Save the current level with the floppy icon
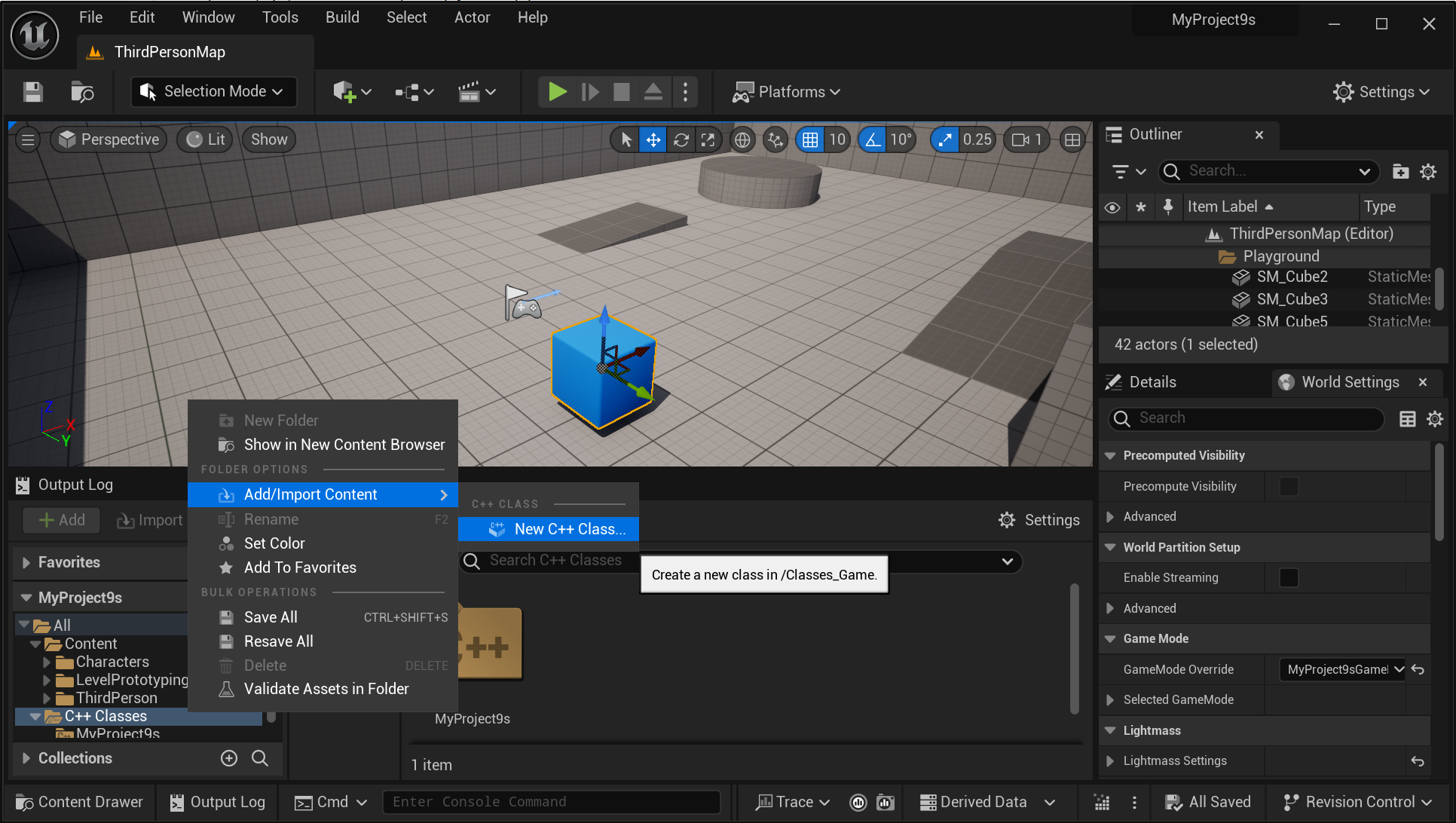The image size is (1456, 823). point(33,92)
